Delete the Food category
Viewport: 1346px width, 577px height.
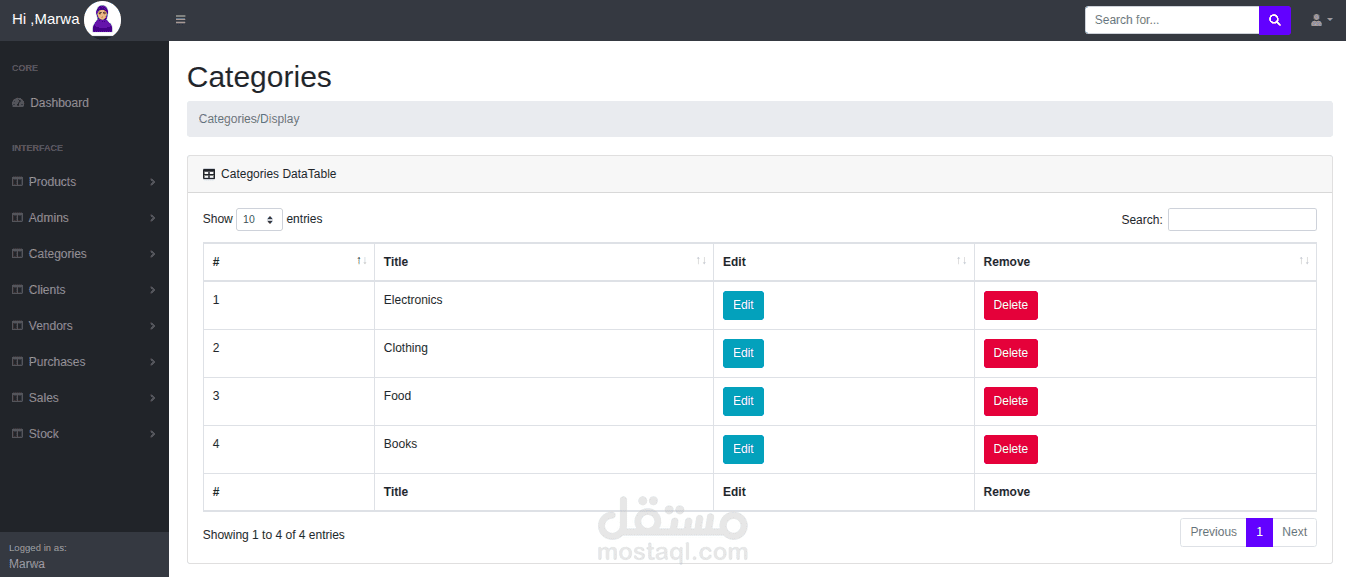pos(1010,401)
